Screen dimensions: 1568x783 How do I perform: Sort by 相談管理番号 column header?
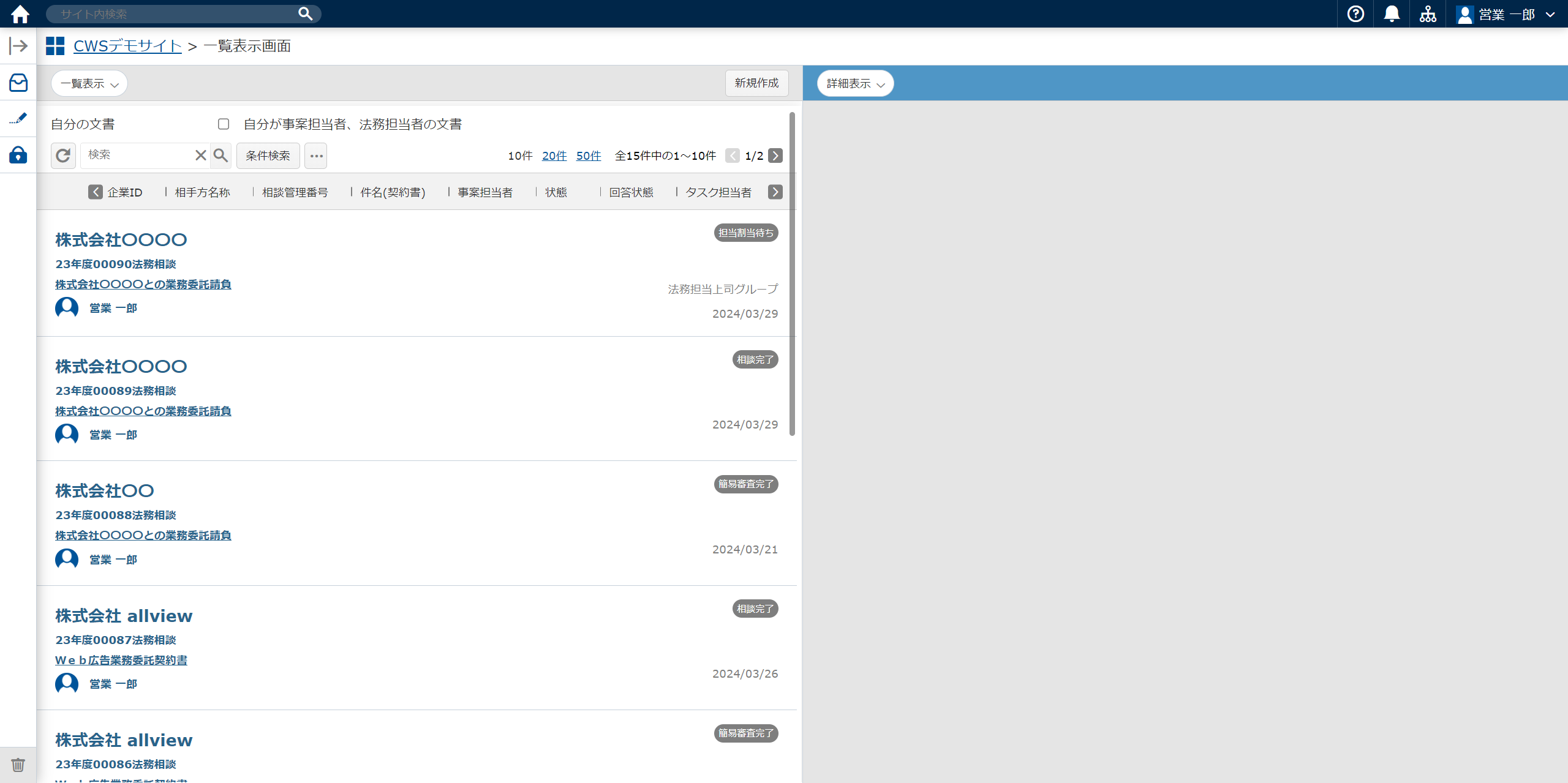pos(295,192)
